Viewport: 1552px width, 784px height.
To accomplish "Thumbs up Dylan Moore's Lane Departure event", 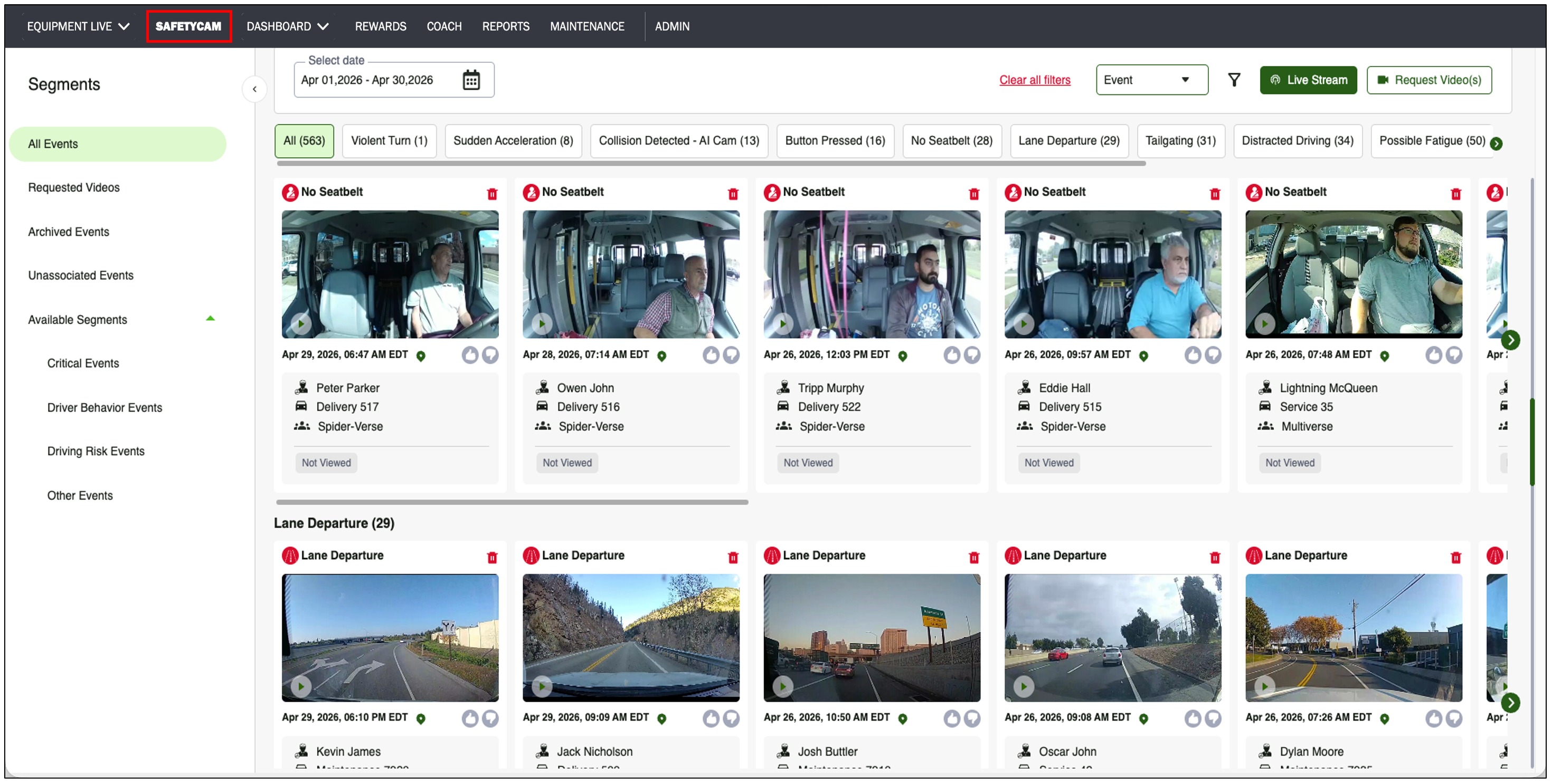I will pyautogui.click(x=1434, y=719).
